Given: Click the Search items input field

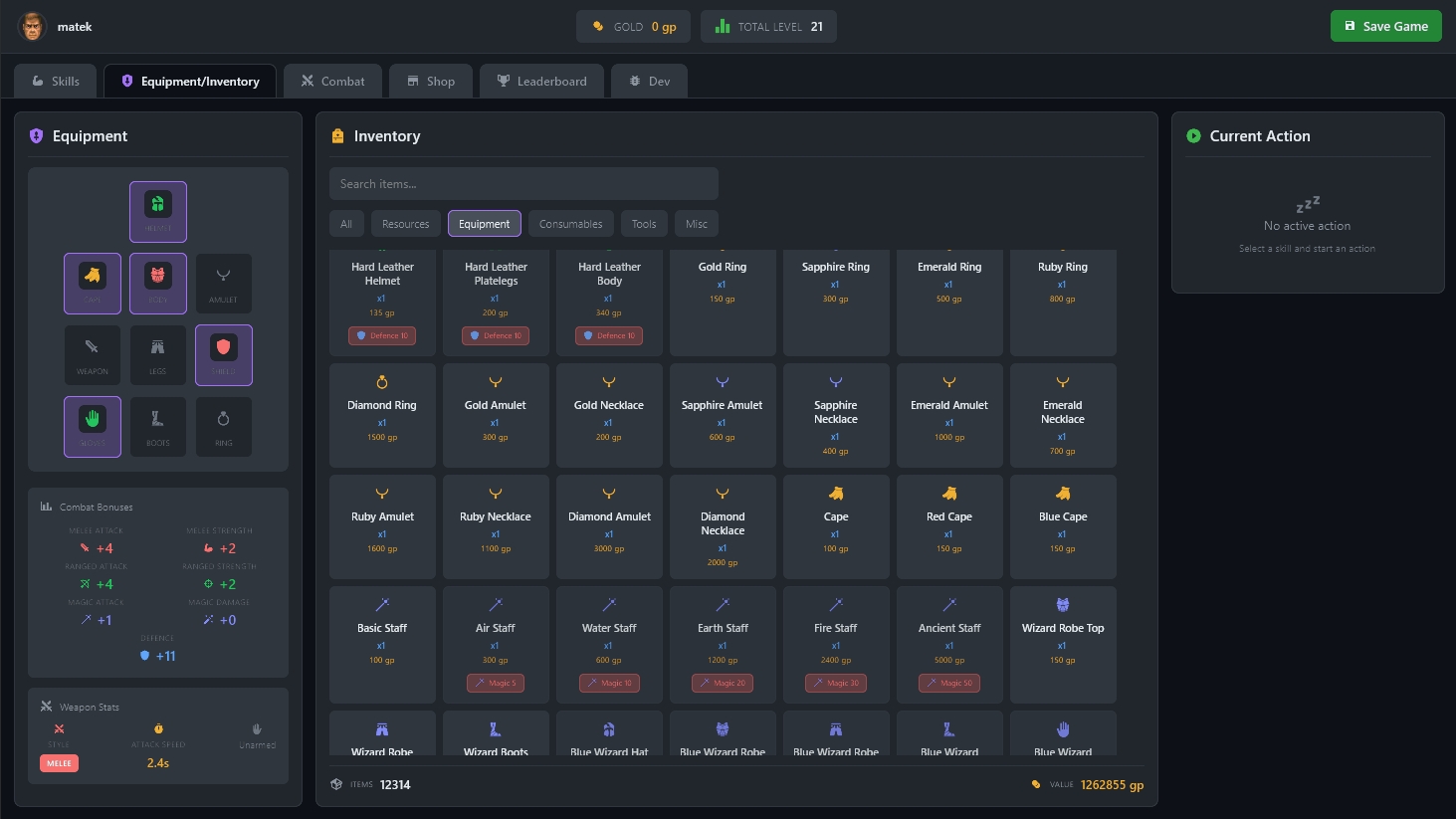Looking at the screenshot, I should [x=523, y=184].
